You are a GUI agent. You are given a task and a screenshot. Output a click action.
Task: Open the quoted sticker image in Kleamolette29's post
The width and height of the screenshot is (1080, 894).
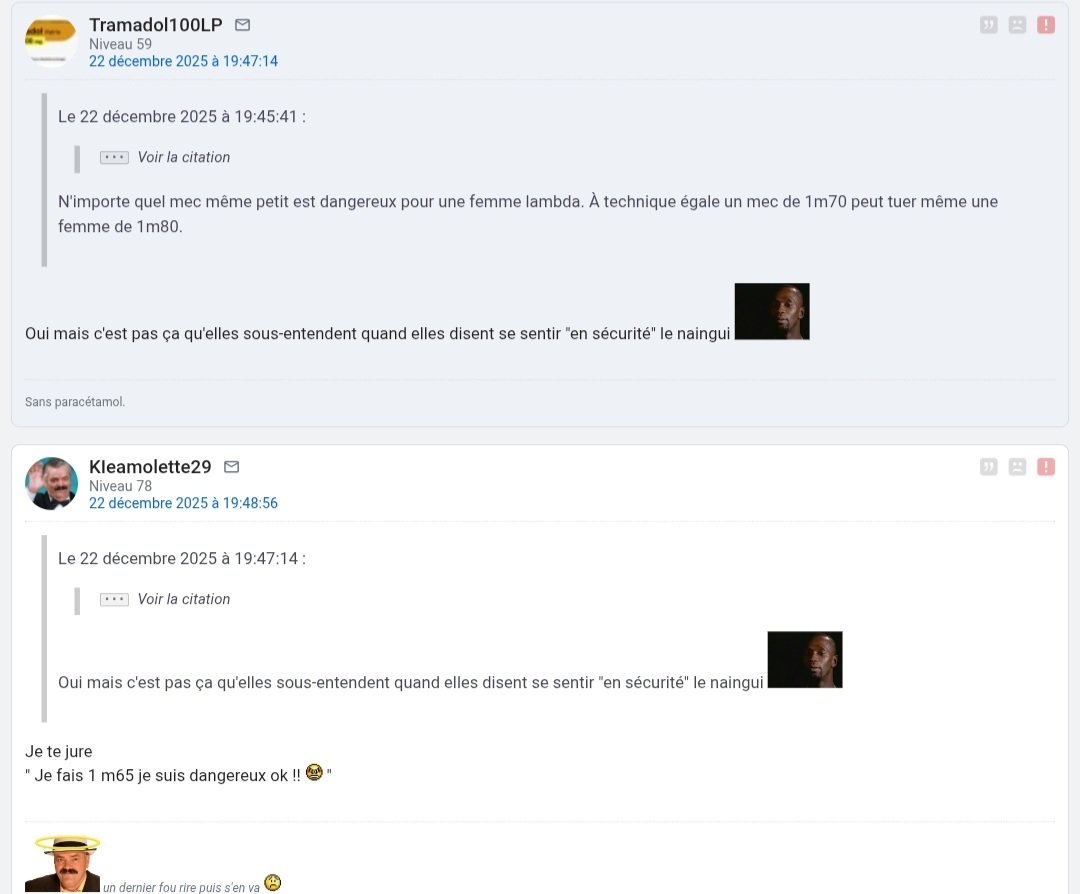pos(805,660)
